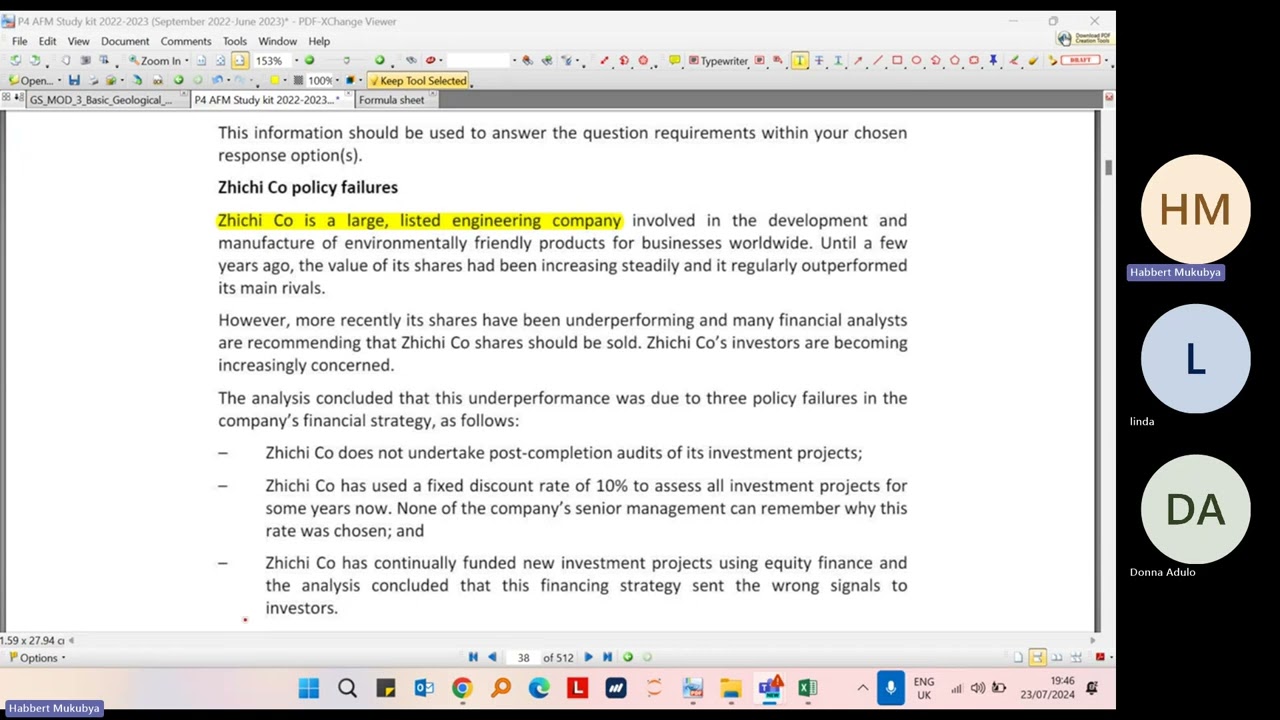The height and width of the screenshot is (720, 1280).
Task: Click the green zoom out button
Action: (x=309, y=61)
